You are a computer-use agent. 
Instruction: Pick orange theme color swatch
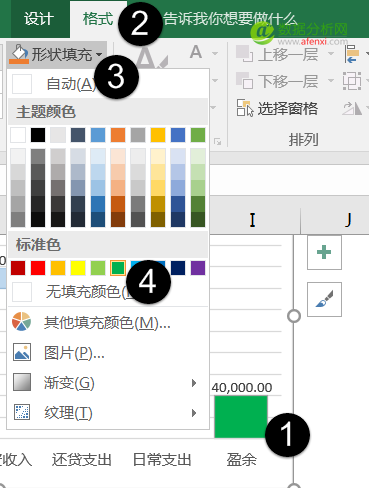coord(118,135)
